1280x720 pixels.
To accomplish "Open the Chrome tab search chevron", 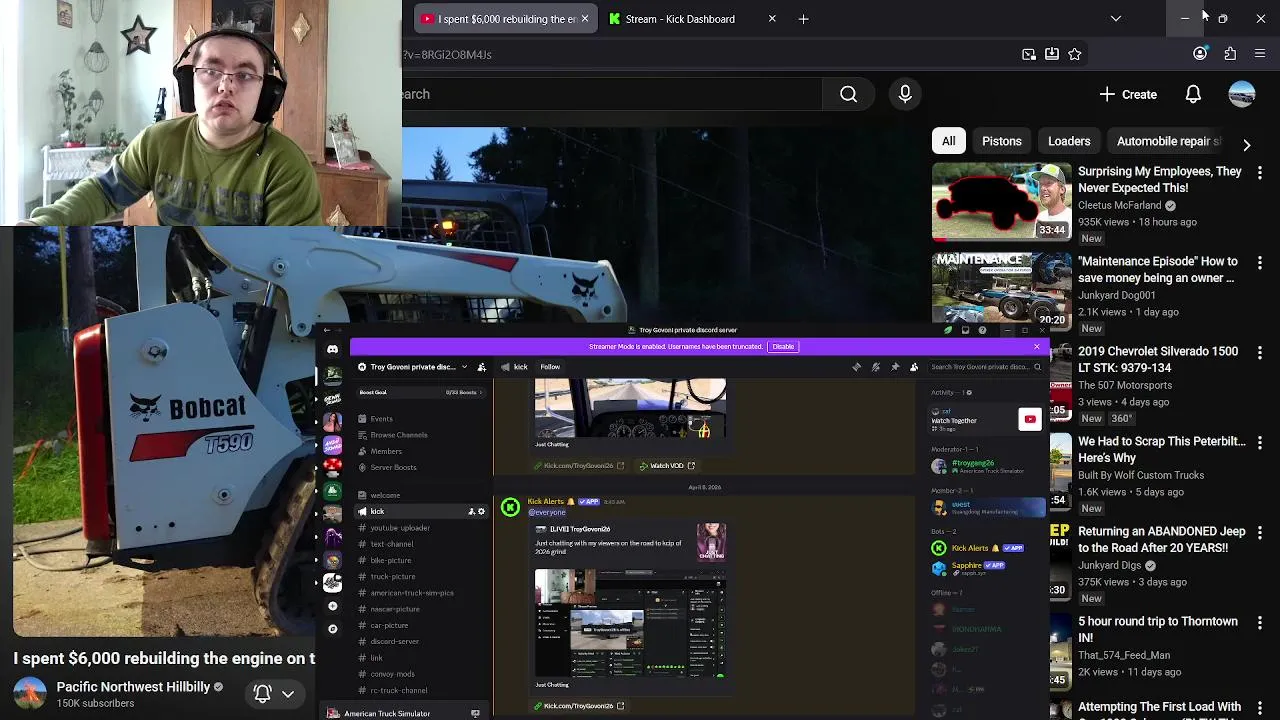I will tap(1116, 18).
